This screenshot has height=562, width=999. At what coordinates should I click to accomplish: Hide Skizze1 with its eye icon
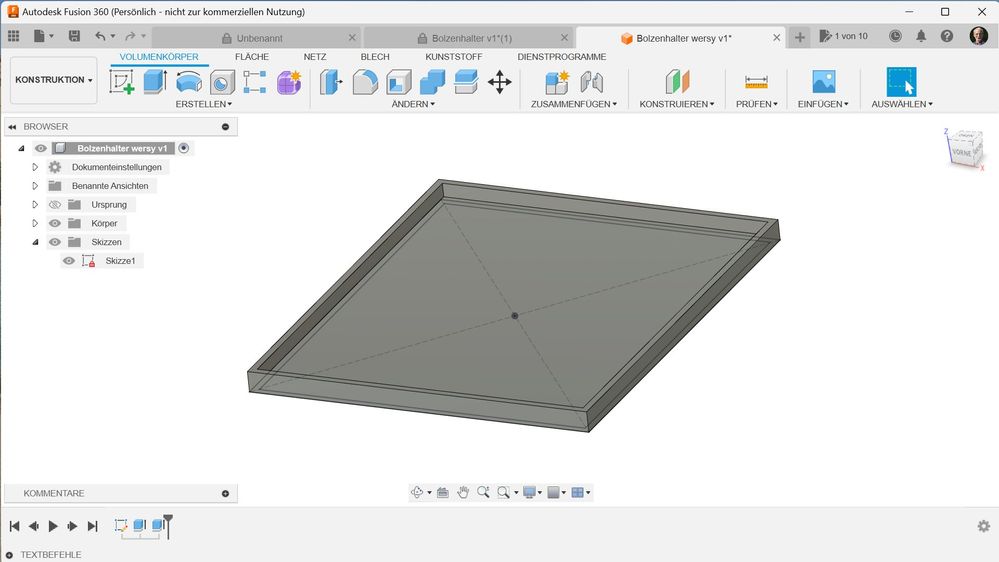tap(69, 261)
